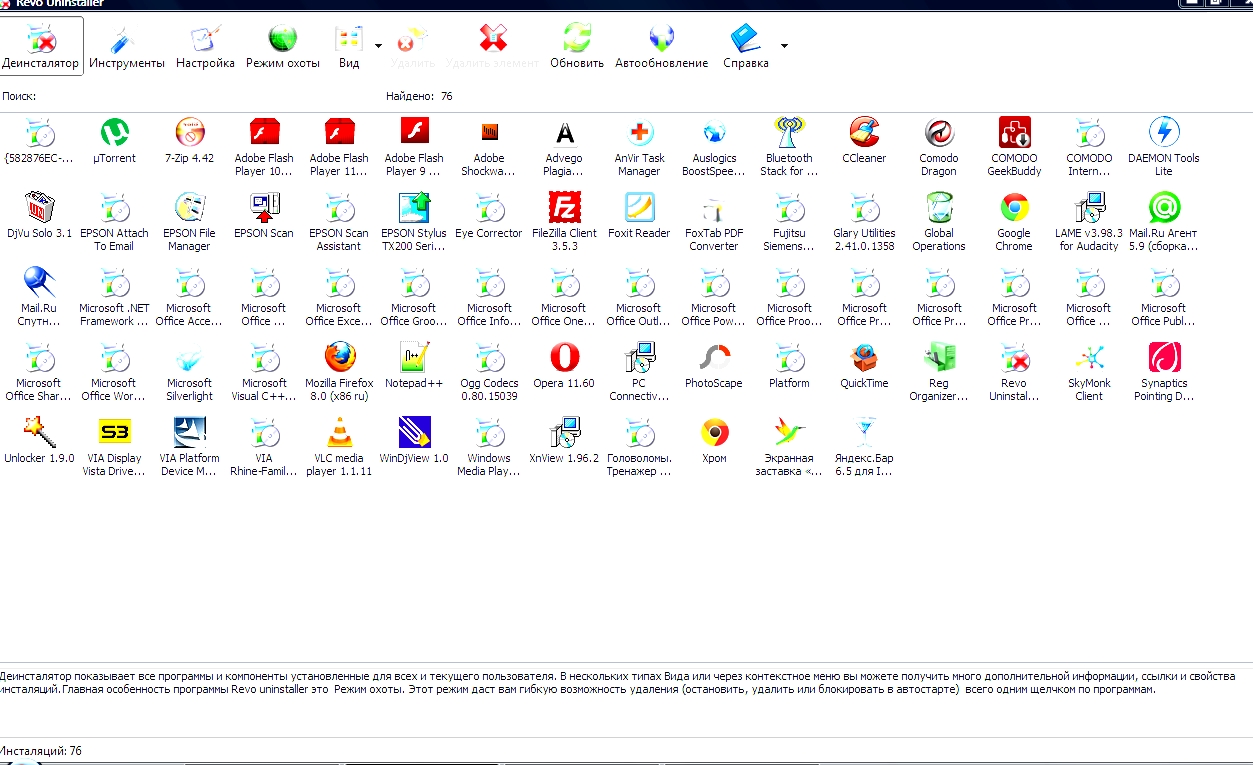Select the Яндекс.Бар 6.5 icon
Viewport: 1253px width, 765px height.
pos(865,432)
